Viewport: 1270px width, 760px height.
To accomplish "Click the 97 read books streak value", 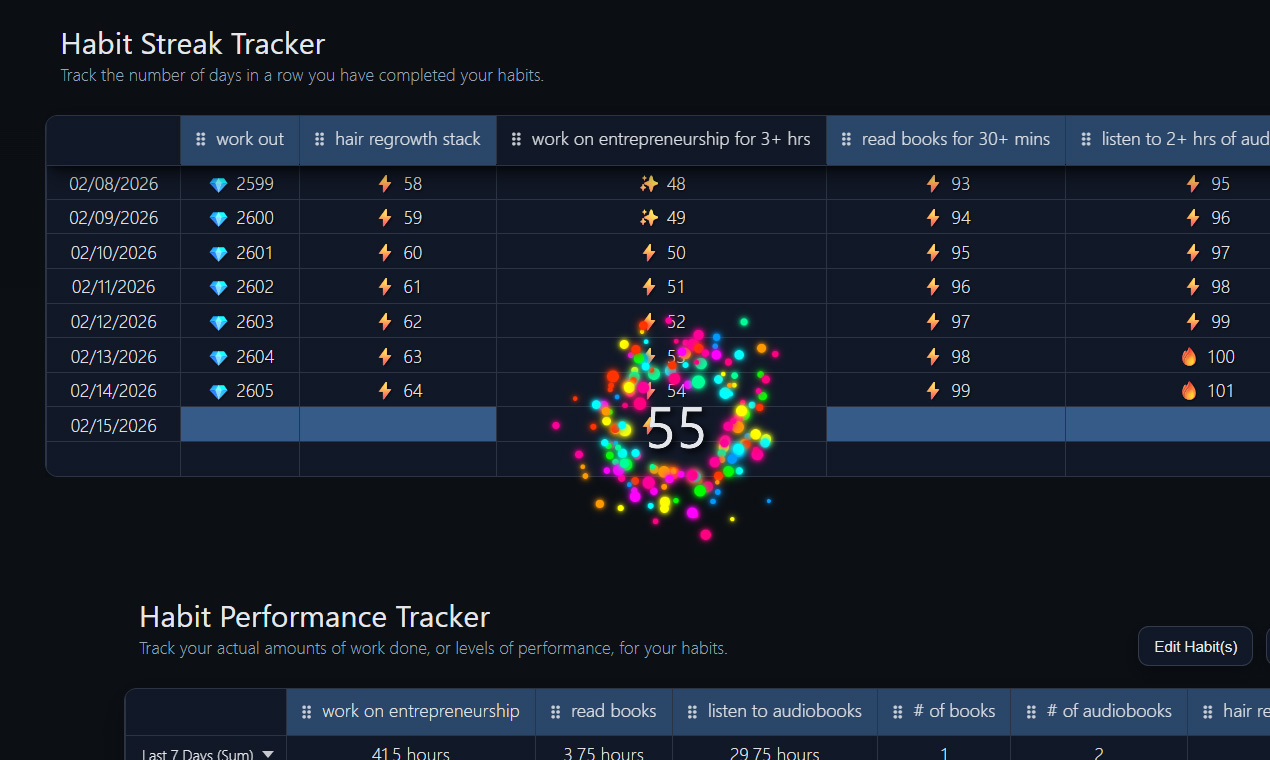I will (960, 322).
